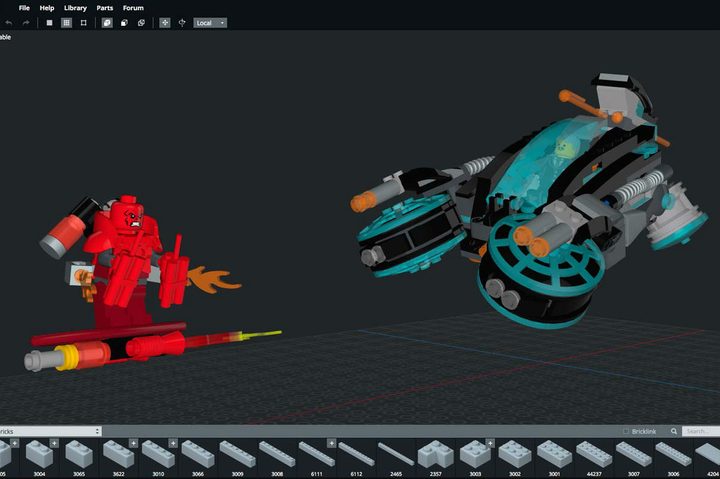The width and height of the screenshot is (720, 479).
Task: Select brick 3008 thumbnail
Action: [277, 454]
